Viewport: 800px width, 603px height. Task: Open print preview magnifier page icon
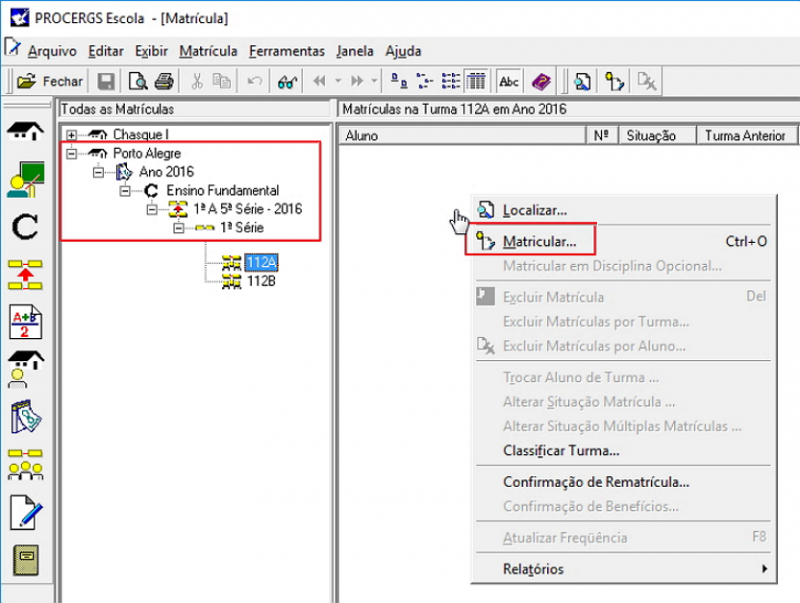click(x=138, y=81)
